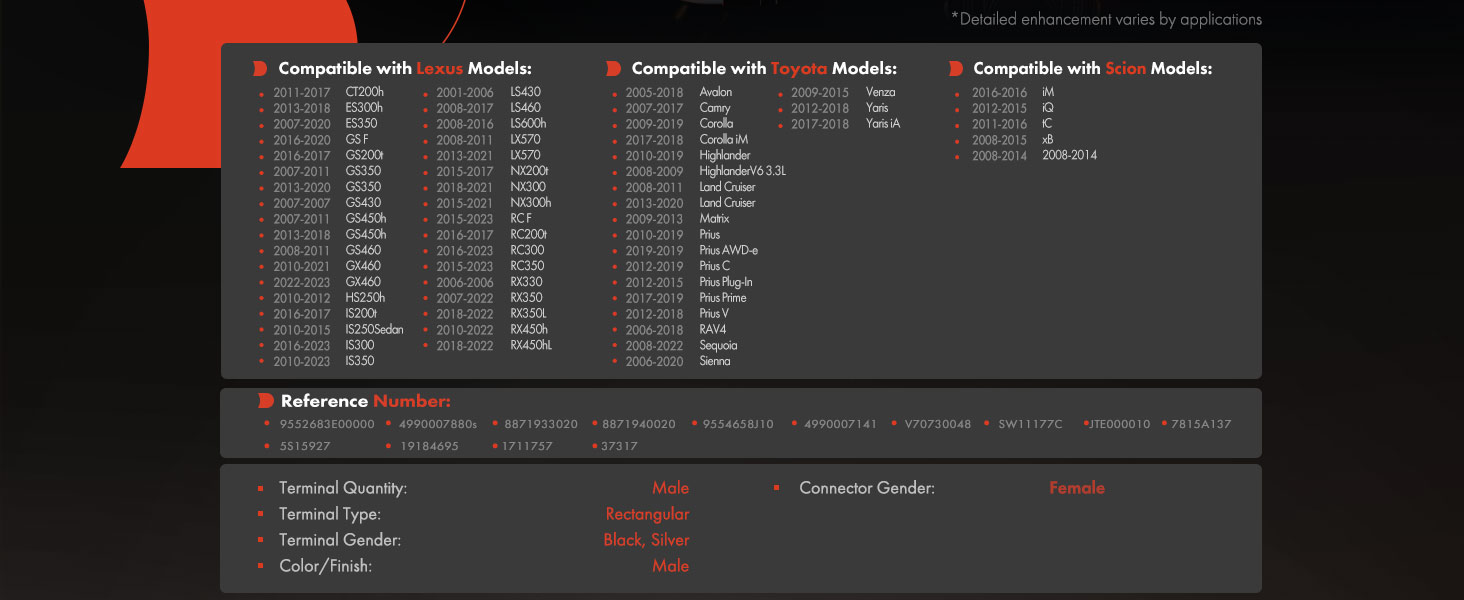Screen dimensions: 1464x600
Task: Click the Yaris iA model entry
Action: click(x=883, y=124)
